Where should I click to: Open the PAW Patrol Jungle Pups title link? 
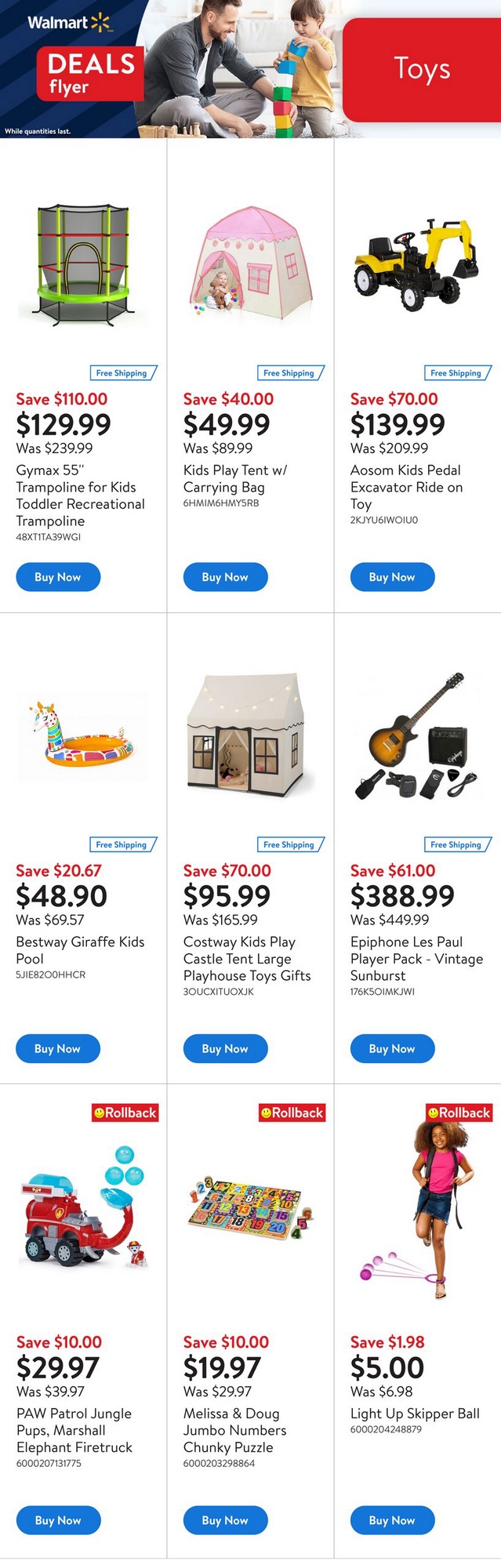point(74,1430)
